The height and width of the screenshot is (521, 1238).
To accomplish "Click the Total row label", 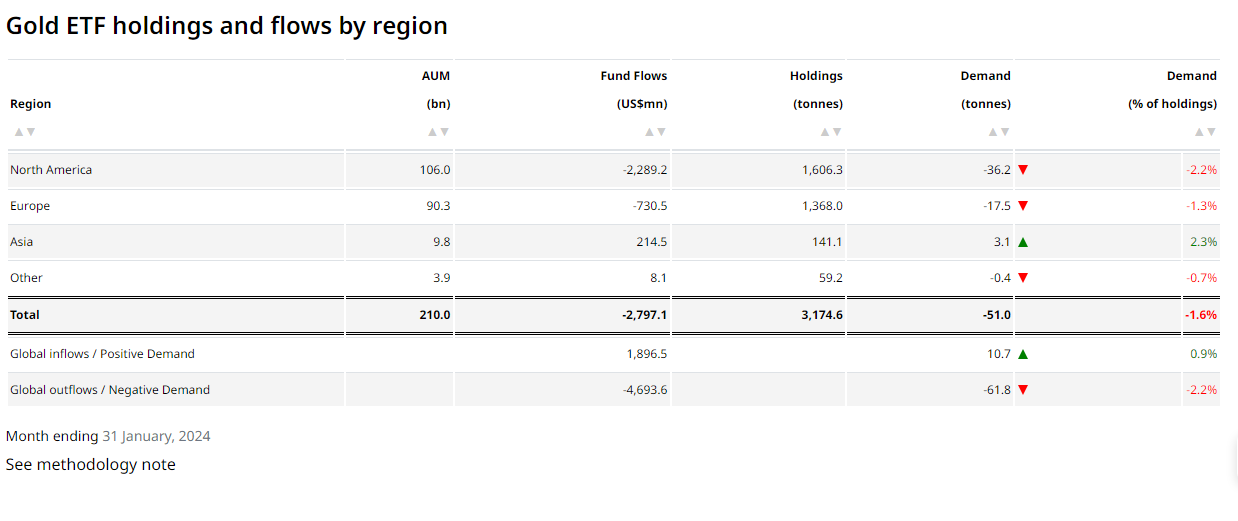I will point(25,315).
